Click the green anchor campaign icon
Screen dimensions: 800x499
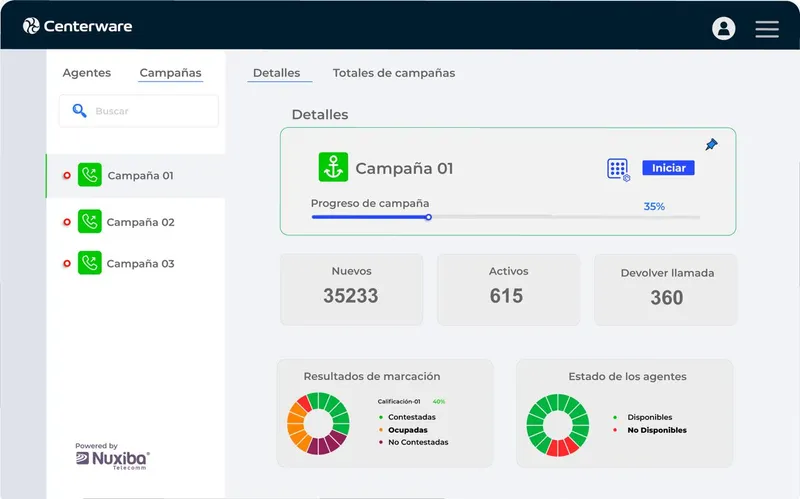point(333,167)
